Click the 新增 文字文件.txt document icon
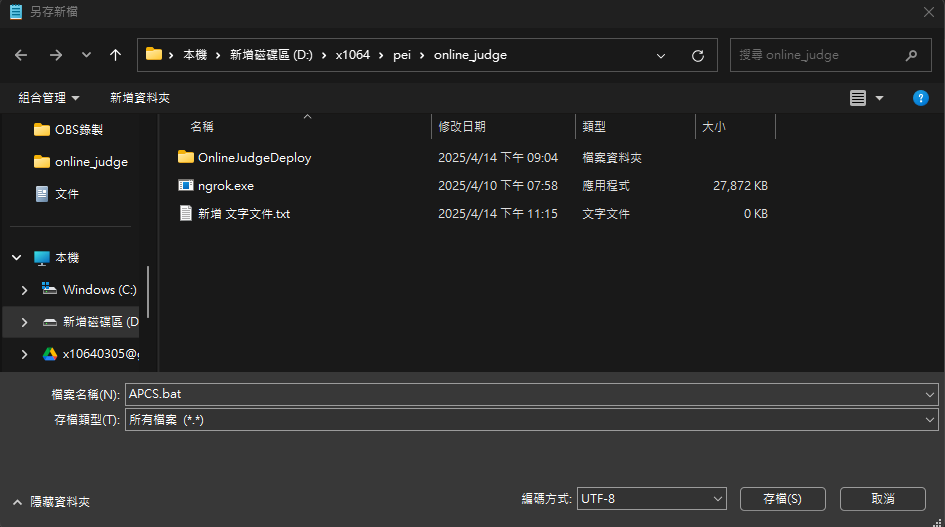 click(x=186, y=213)
